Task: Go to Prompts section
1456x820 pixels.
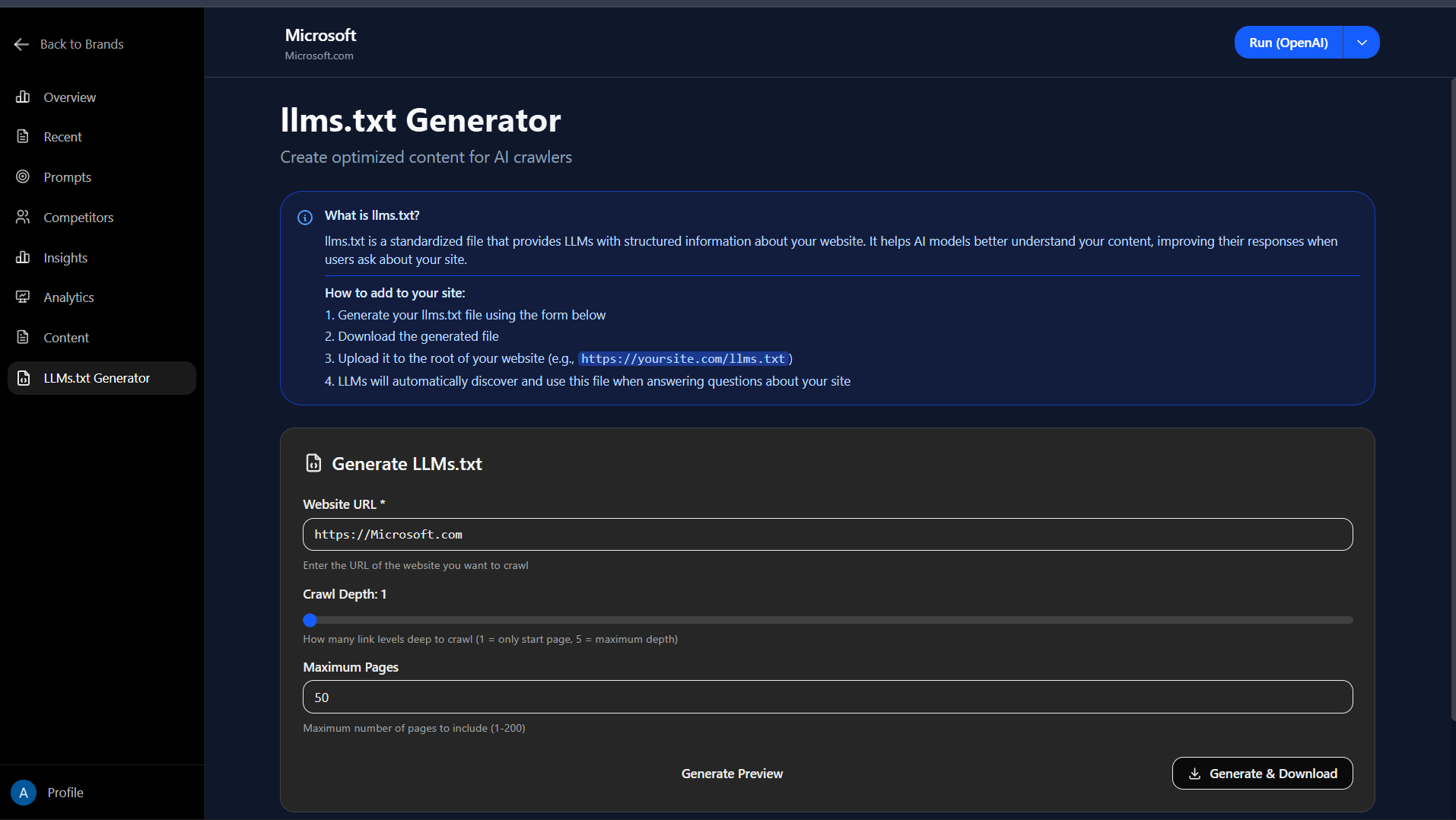Action: coord(102,177)
